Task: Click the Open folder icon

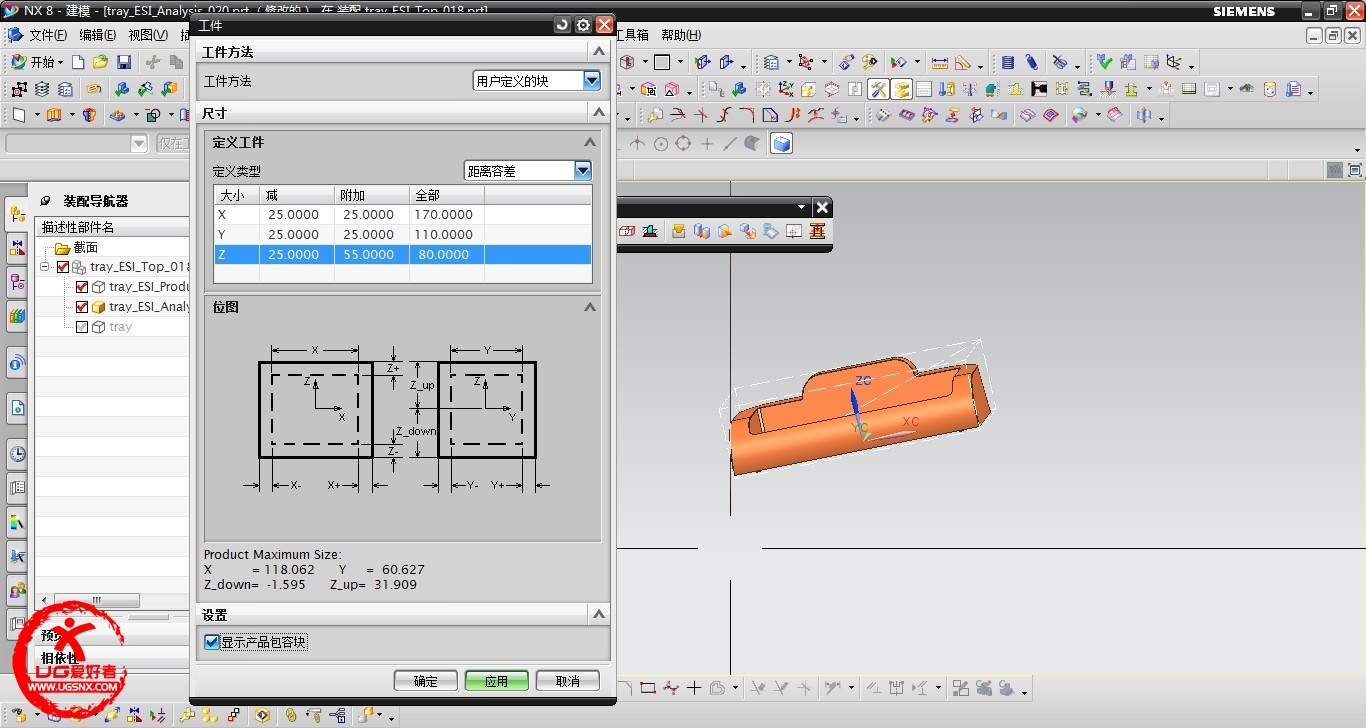Action: coord(100,62)
